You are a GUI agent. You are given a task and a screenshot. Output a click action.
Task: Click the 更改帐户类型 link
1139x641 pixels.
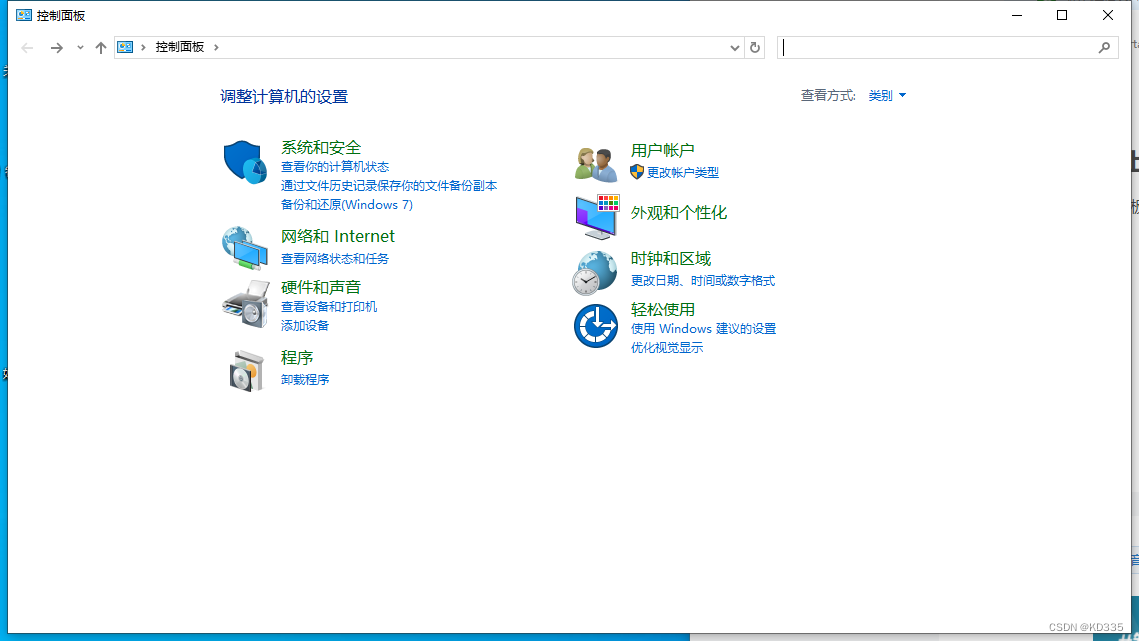click(683, 172)
